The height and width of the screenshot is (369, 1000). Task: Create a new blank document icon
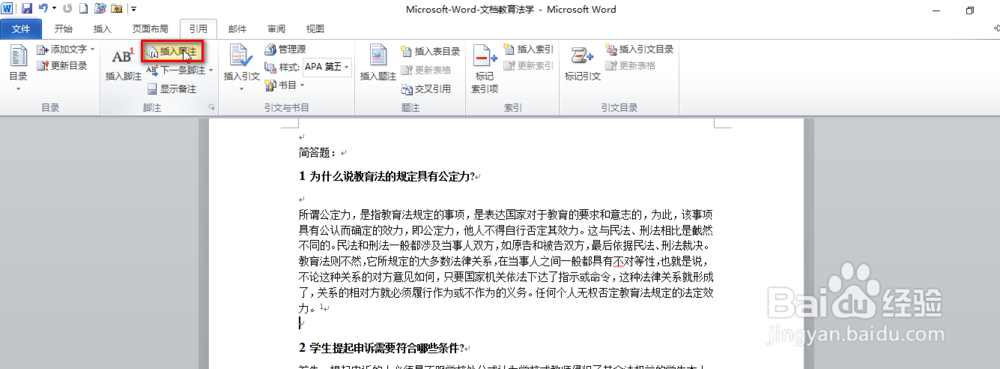coord(83,9)
